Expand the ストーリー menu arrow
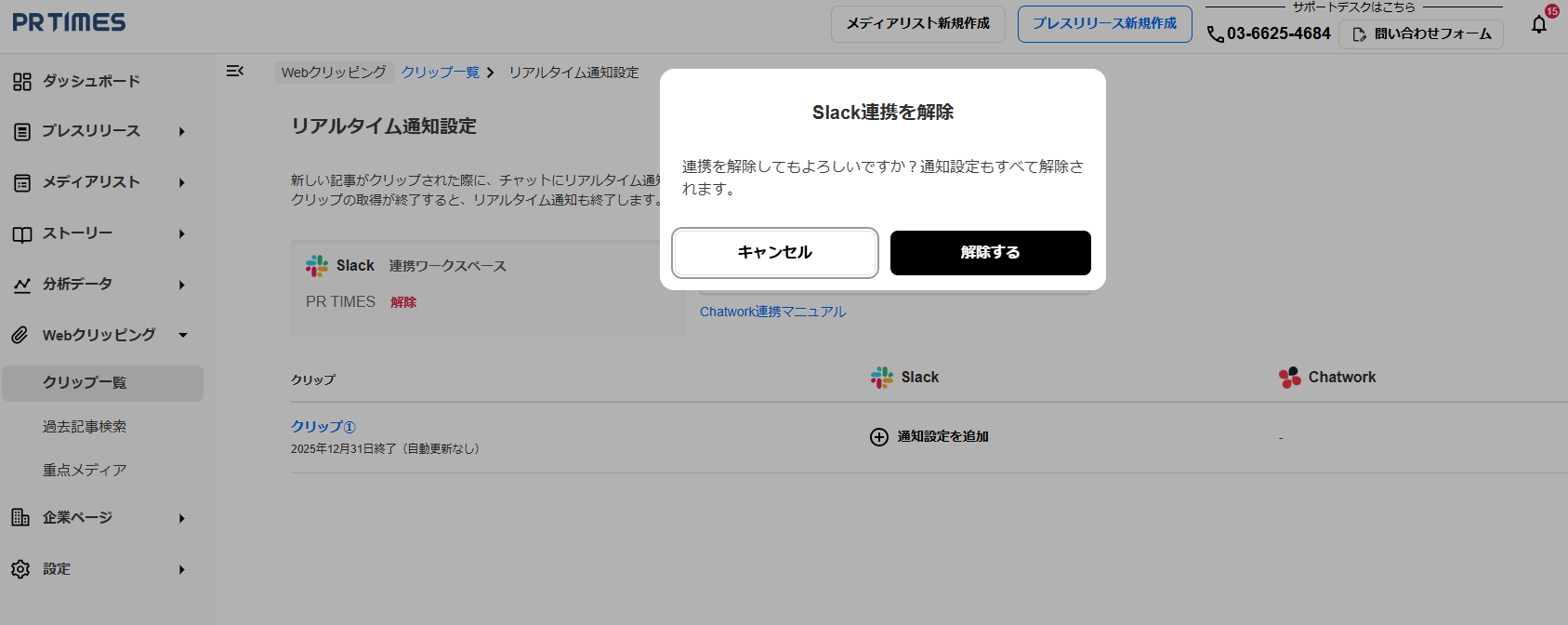Image resolution: width=1568 pixels, height=625 pixels. coord(182,234)
